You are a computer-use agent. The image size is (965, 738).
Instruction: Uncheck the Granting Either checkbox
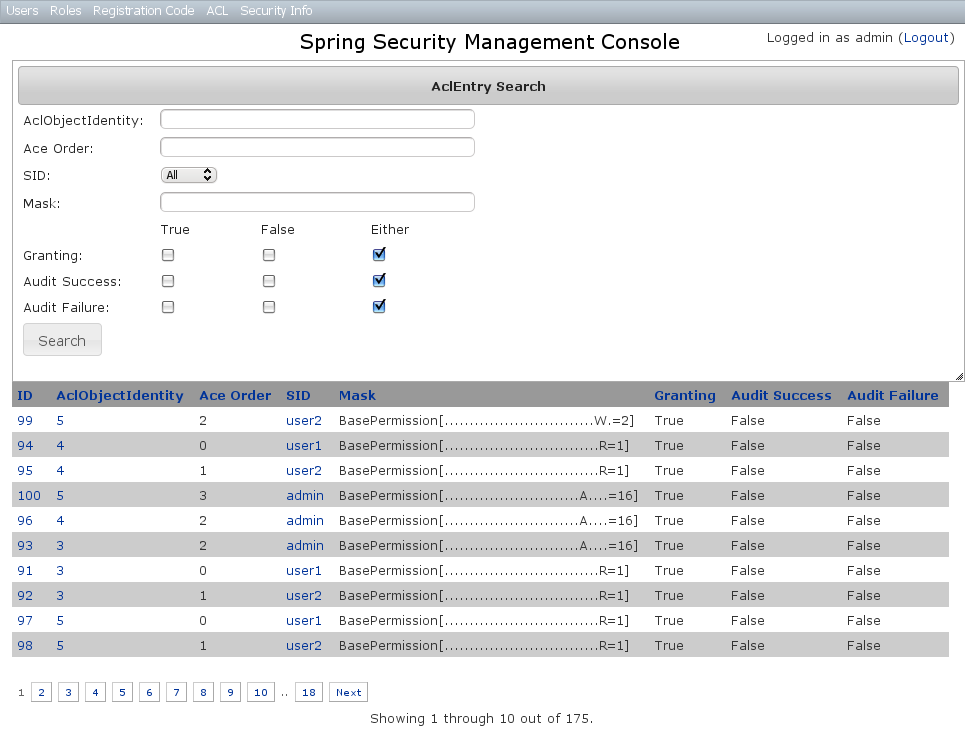click(379, 255)
